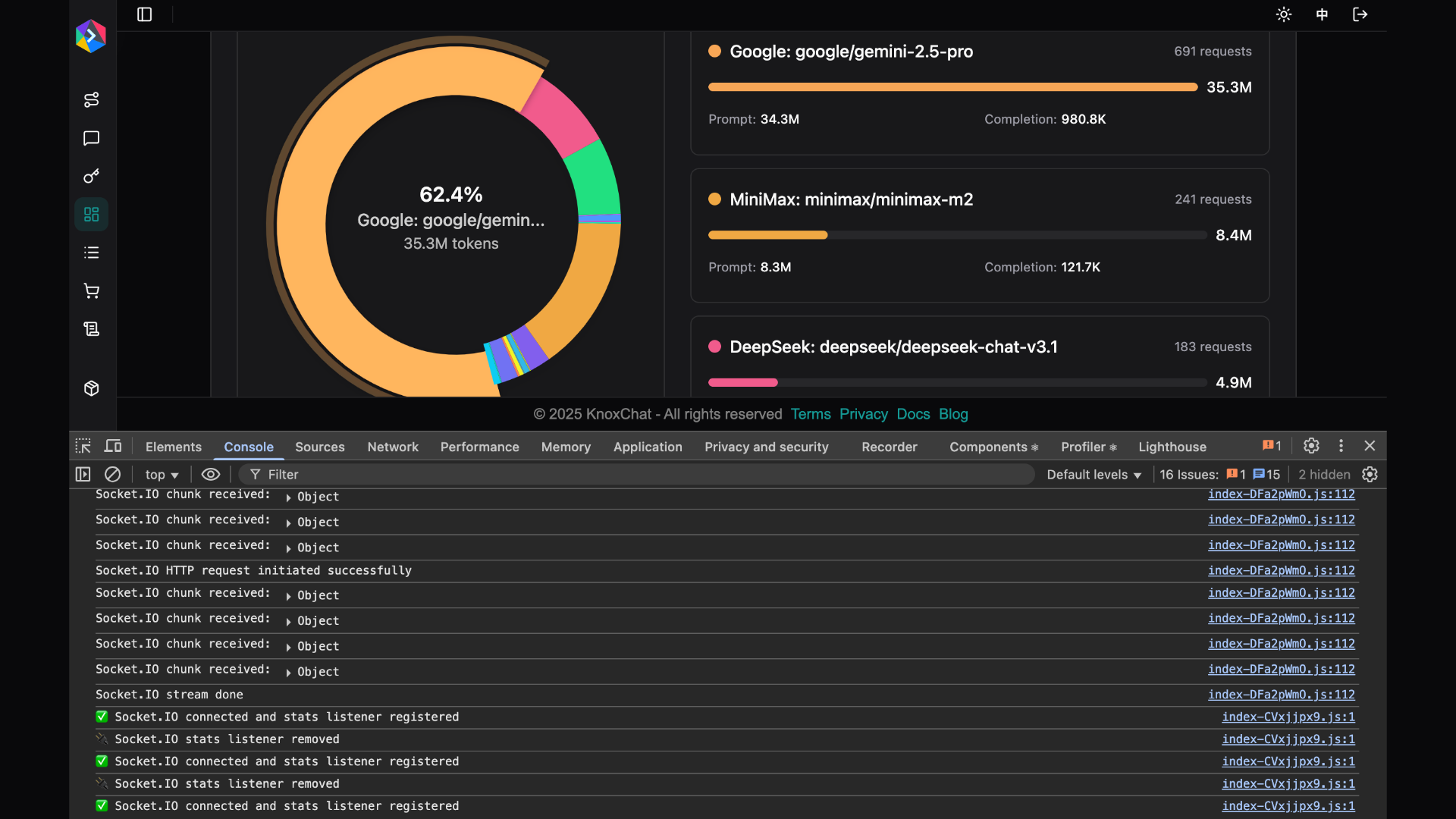
Task: Switch to the Network tab
Action: [x=393, y=447]
